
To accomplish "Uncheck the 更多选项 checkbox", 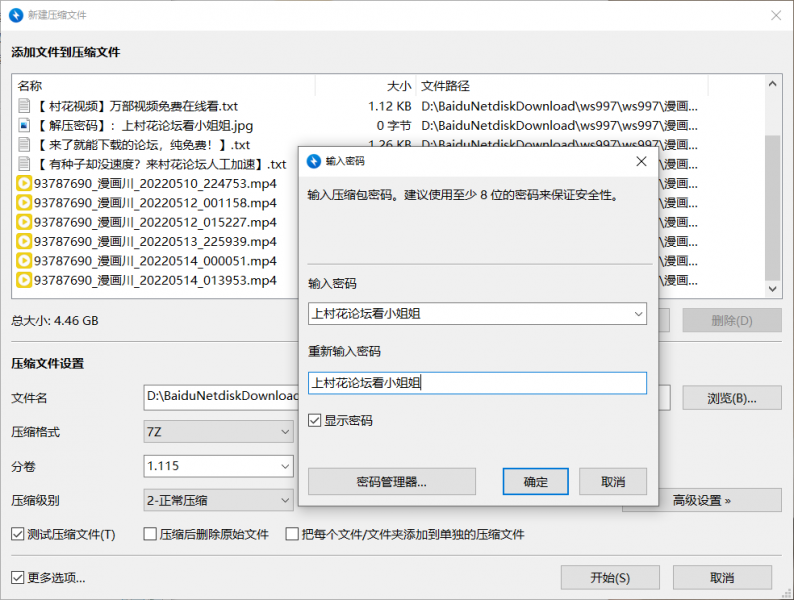I will coord(18,578).
